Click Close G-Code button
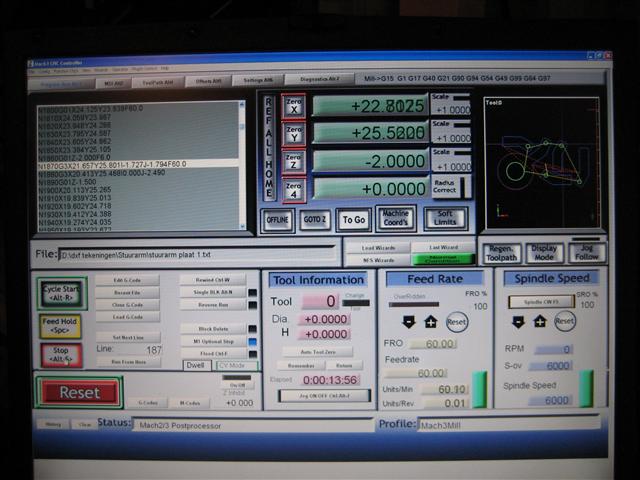Screen dimensions: 640x480 click(x=127, y=305)
